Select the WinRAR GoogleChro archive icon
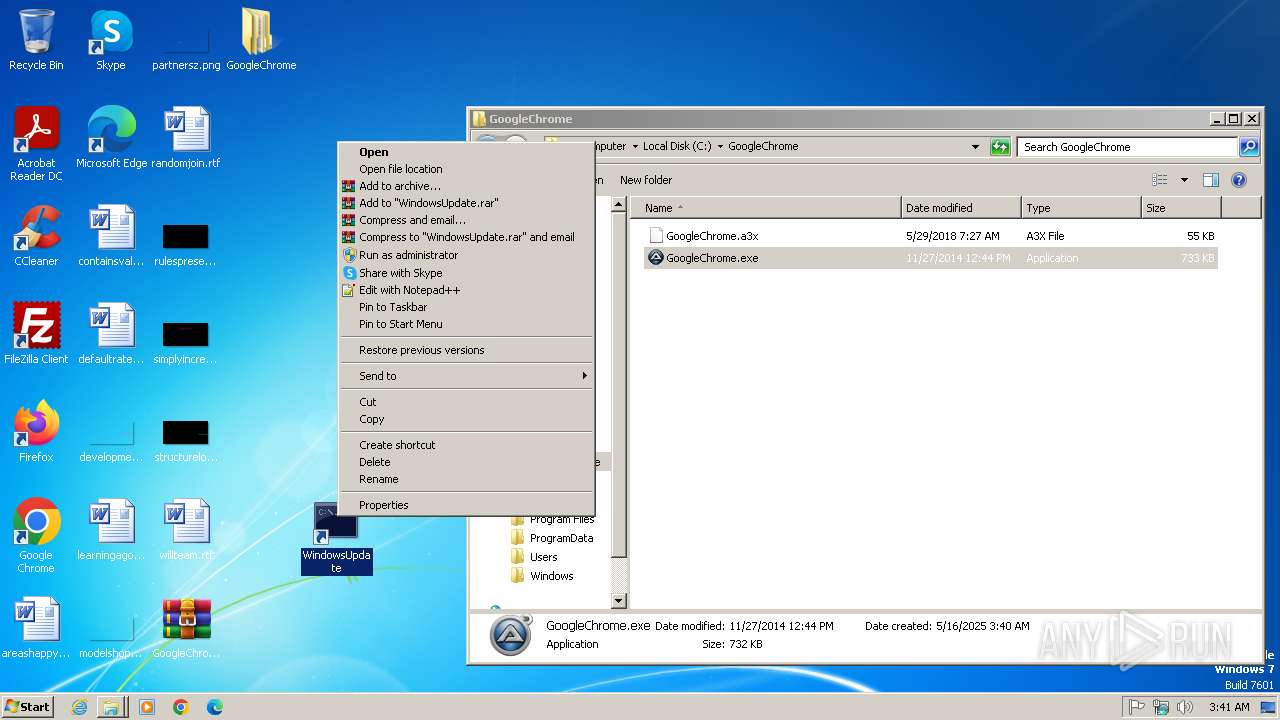 186,628
